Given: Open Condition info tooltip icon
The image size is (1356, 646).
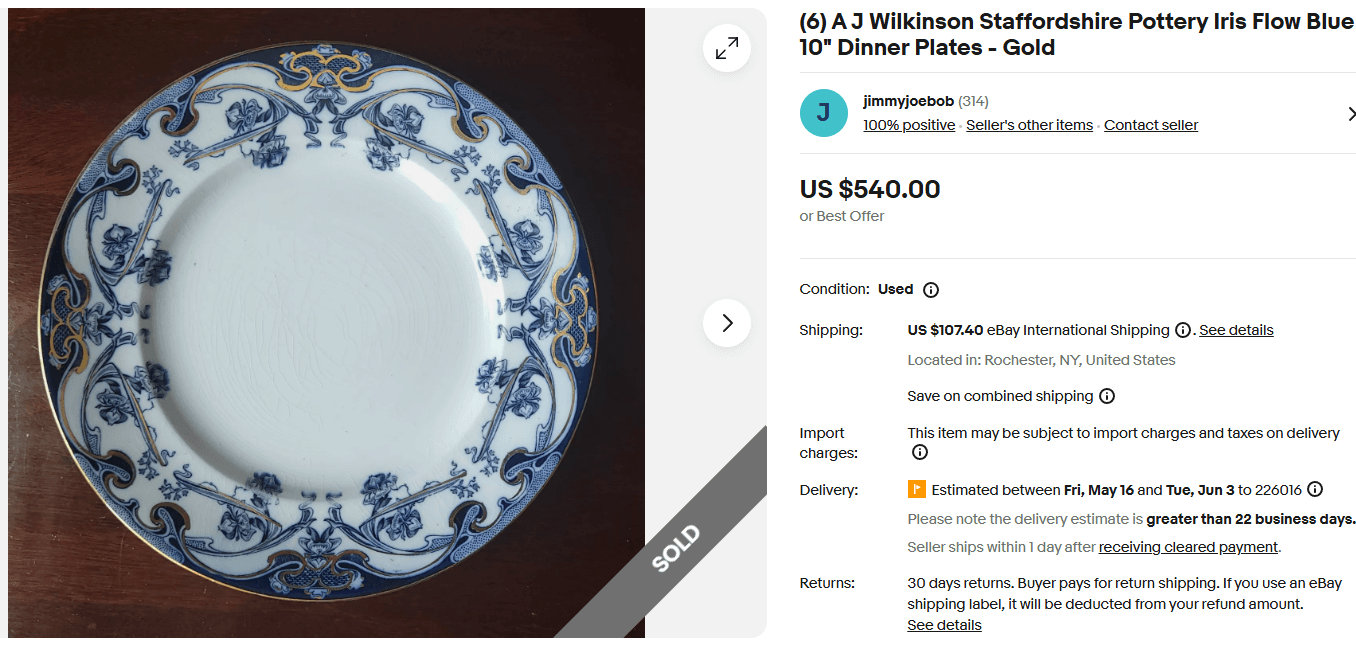Looking at the screenshot, I should coord(931,289).
